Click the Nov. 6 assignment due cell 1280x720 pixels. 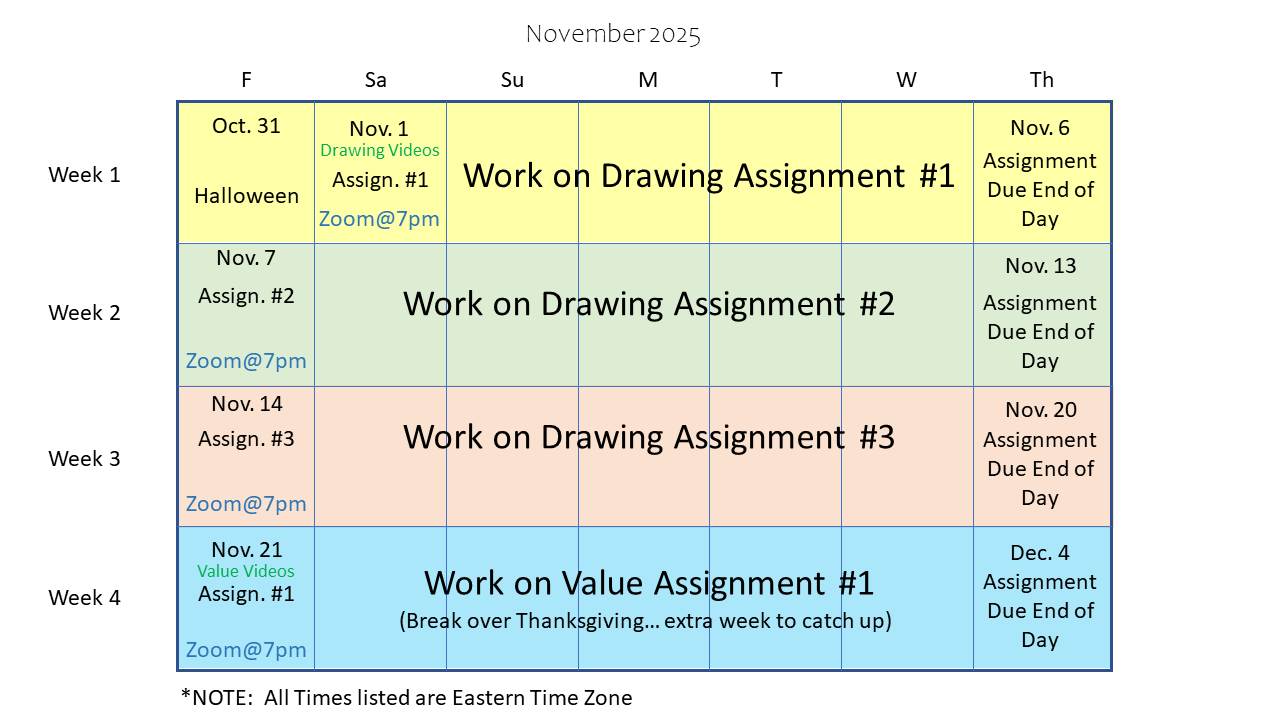pyautogui.click(x=1040, y=175)
